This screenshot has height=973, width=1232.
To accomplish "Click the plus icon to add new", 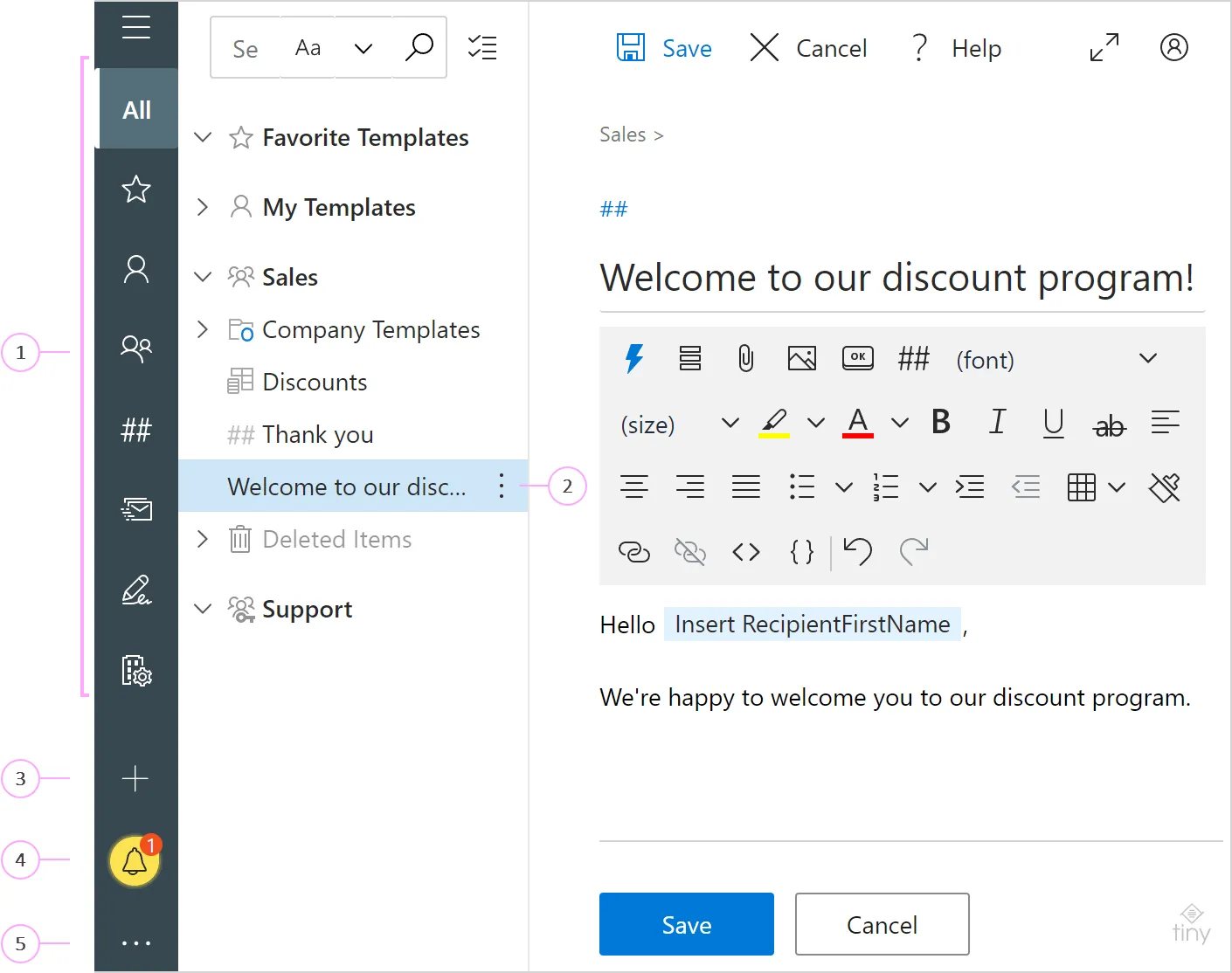I will point(135,778).
